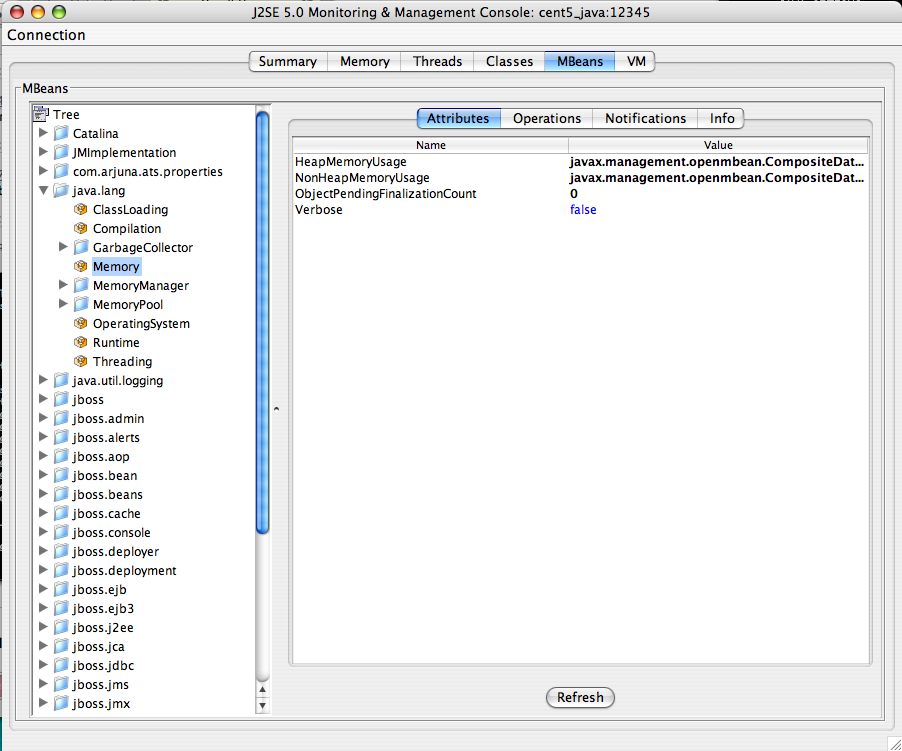The width and height of the screenshot is (902, 751).
Task: Click the MemoryPool folder icon
Action: tap(81, 304)
